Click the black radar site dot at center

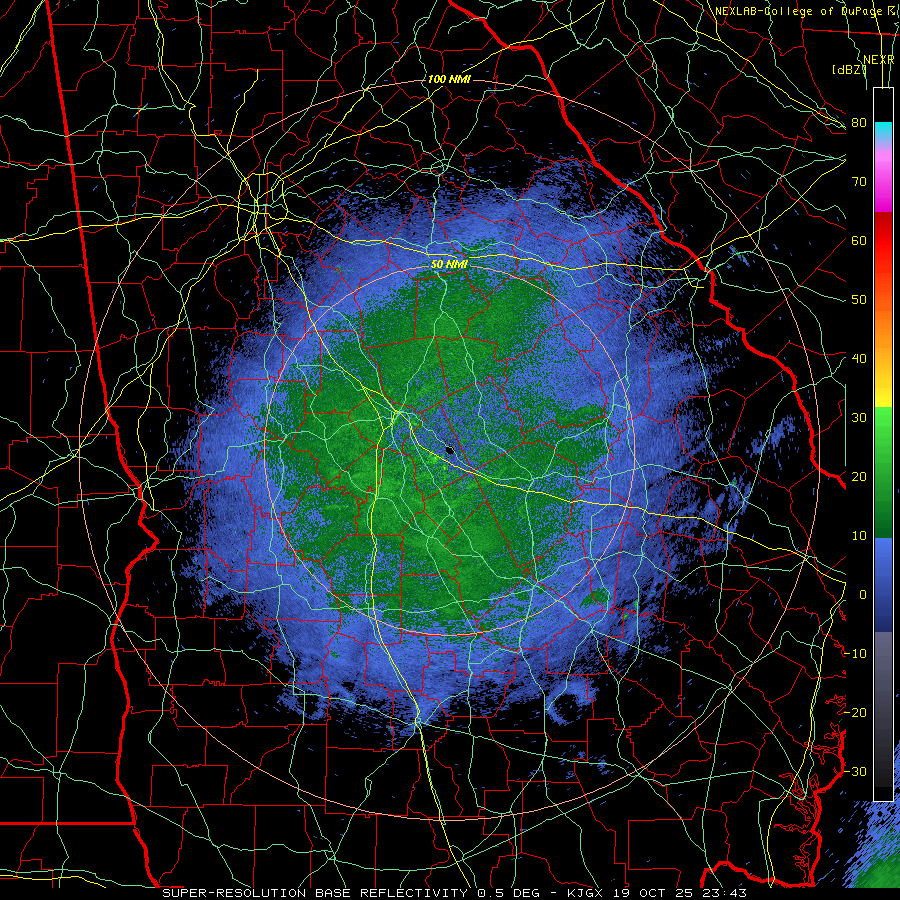tap(449, 451)
